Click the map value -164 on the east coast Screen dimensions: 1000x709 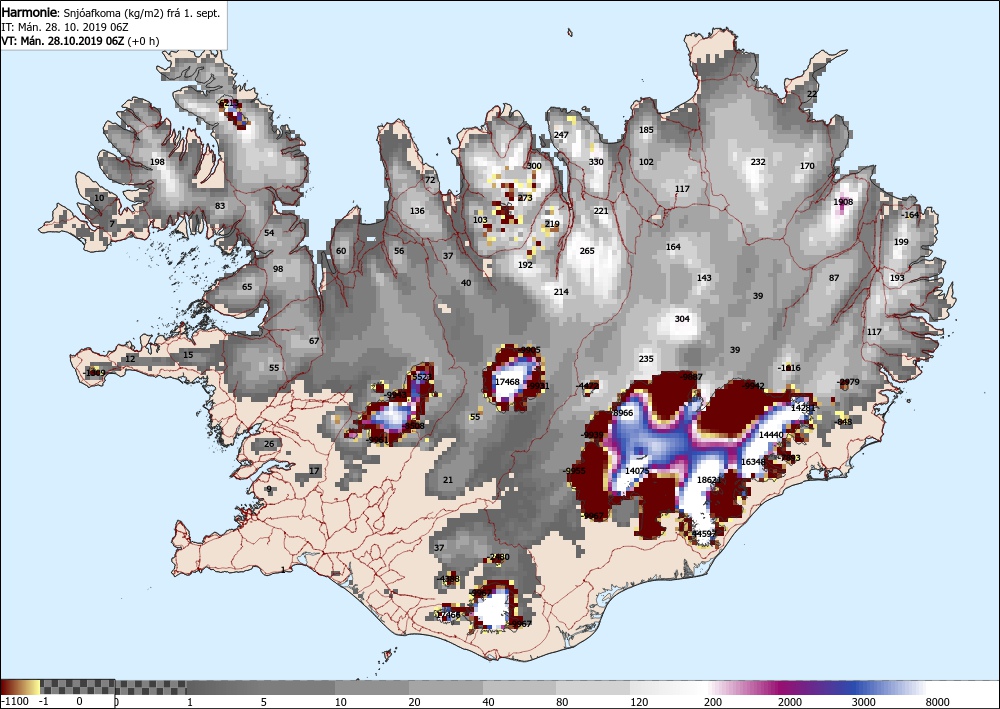click(910, 216)
